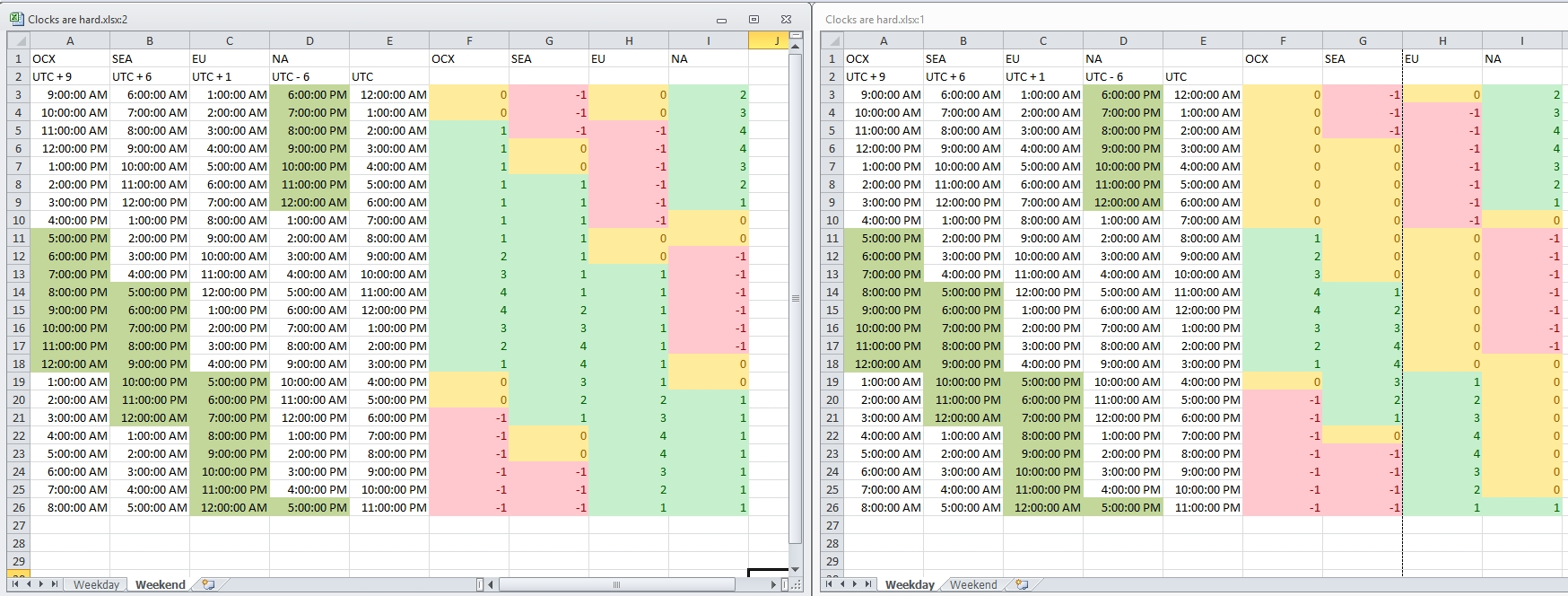Go to the previous sheet tab in the xlsx:1 window
Image resolution: width=1568 pixels, height=596 pixels.
[842, 584]
